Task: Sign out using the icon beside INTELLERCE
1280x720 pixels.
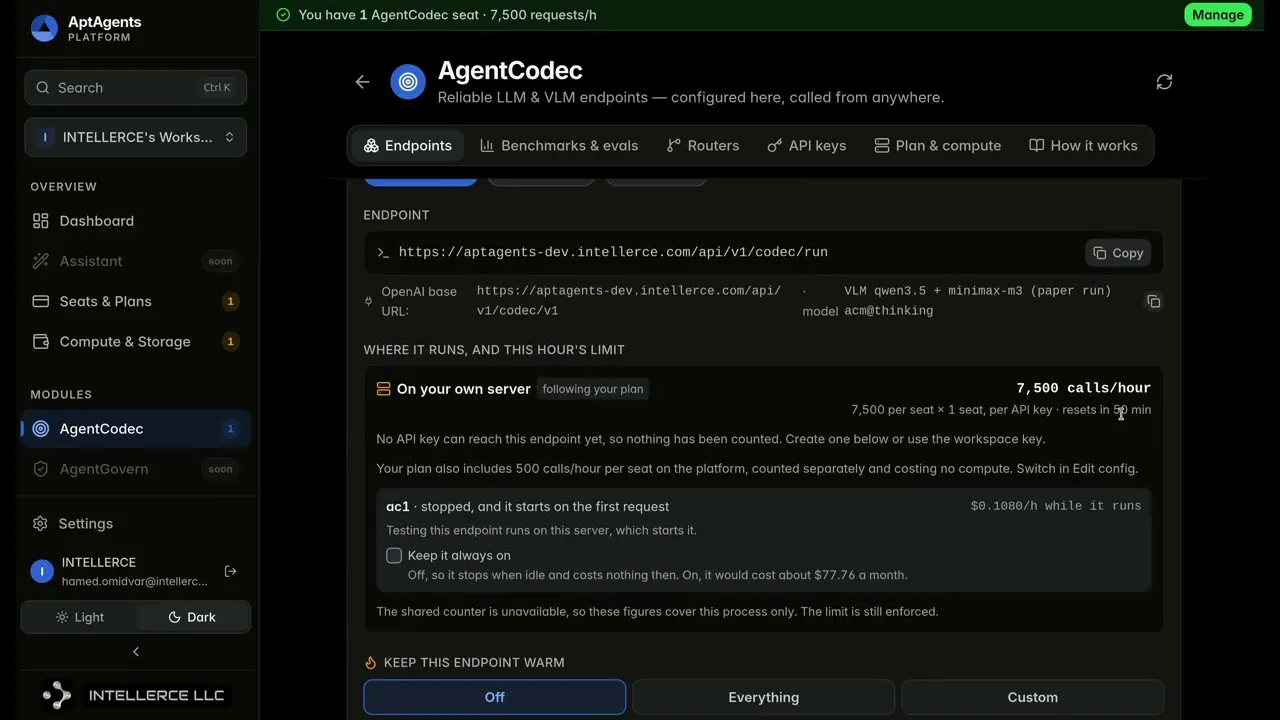Action: 231,571
